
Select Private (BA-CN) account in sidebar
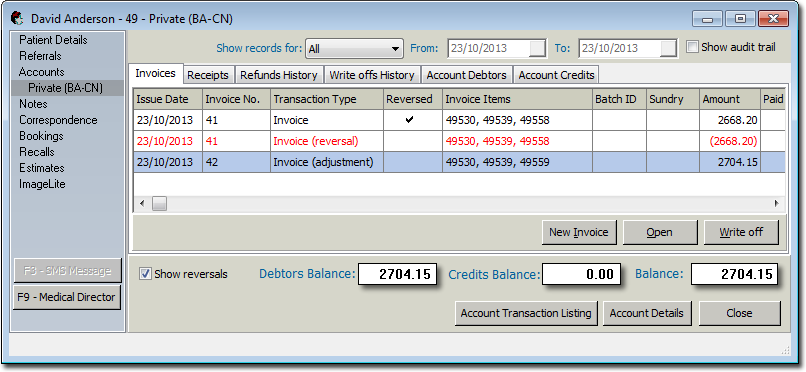pos(66,88)
